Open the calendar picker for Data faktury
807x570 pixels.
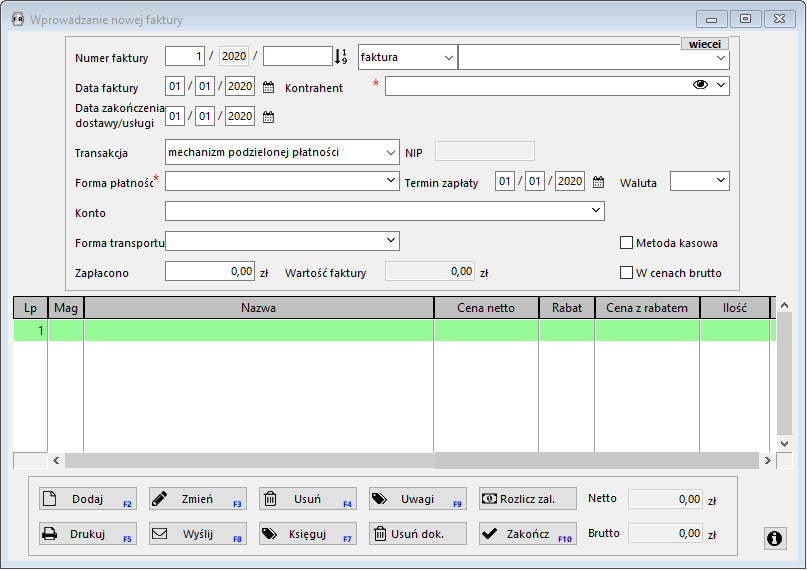tap(268, 87)
